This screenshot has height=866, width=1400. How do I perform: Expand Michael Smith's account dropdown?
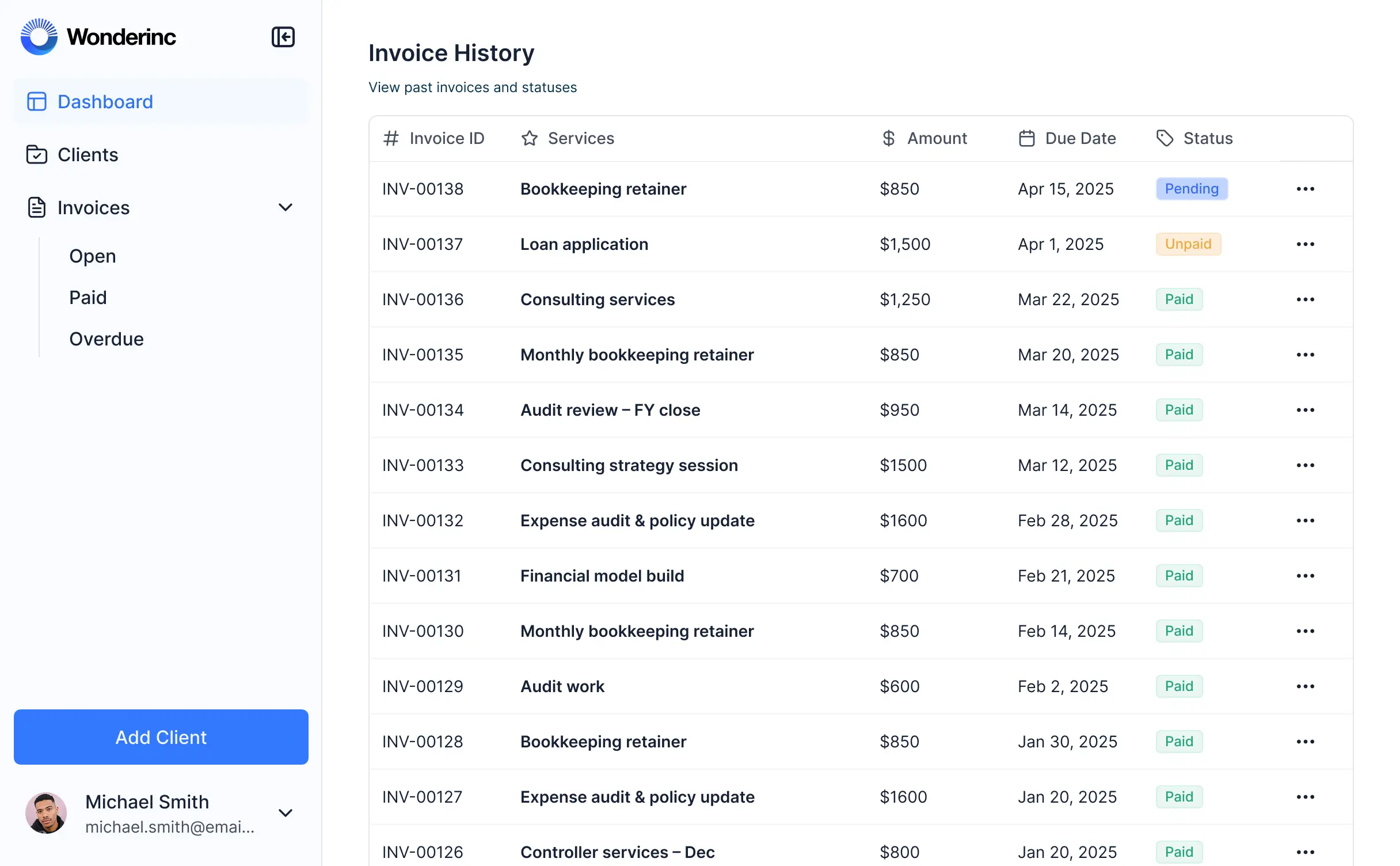286,813
